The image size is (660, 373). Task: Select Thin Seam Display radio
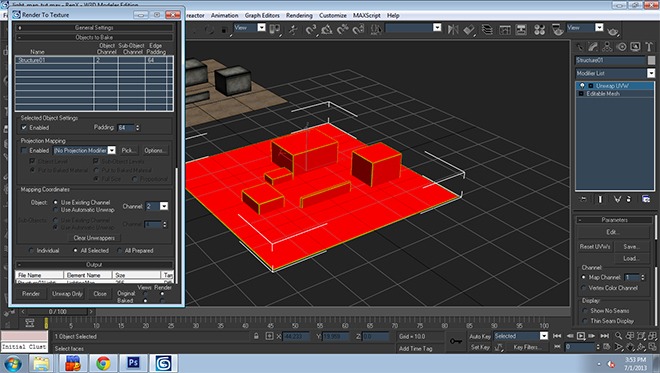(585, 321)
